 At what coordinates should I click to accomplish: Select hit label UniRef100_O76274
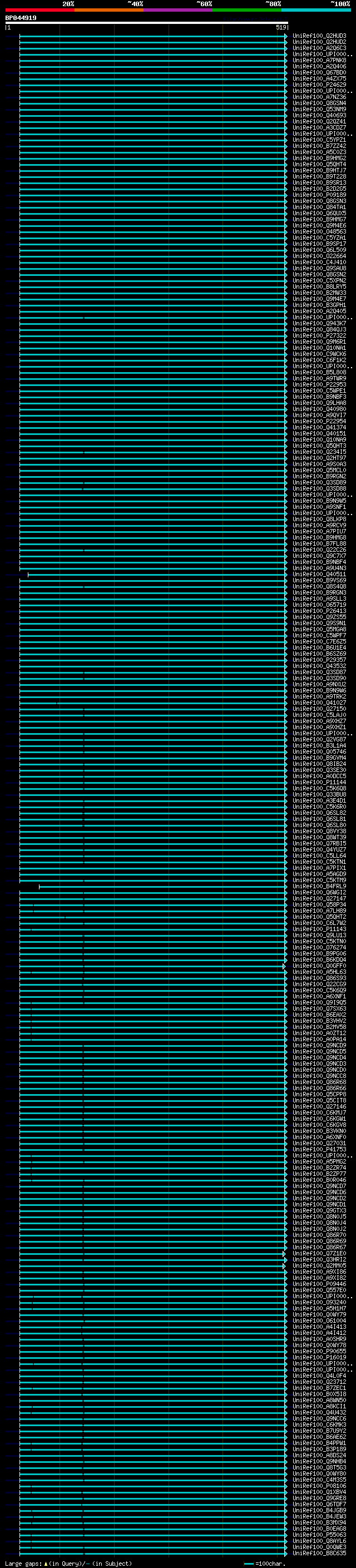[319, 947]
